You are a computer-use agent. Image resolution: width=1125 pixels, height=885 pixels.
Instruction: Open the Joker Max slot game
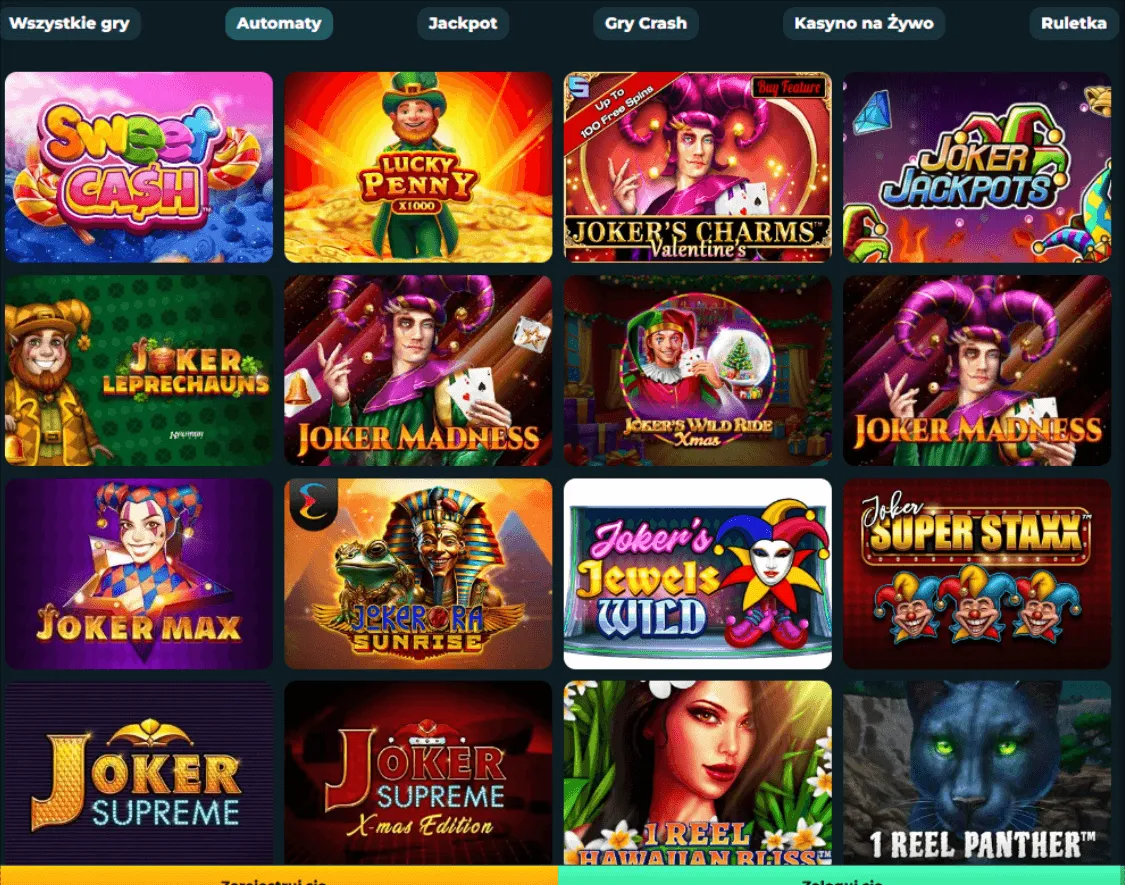(138, 573)
